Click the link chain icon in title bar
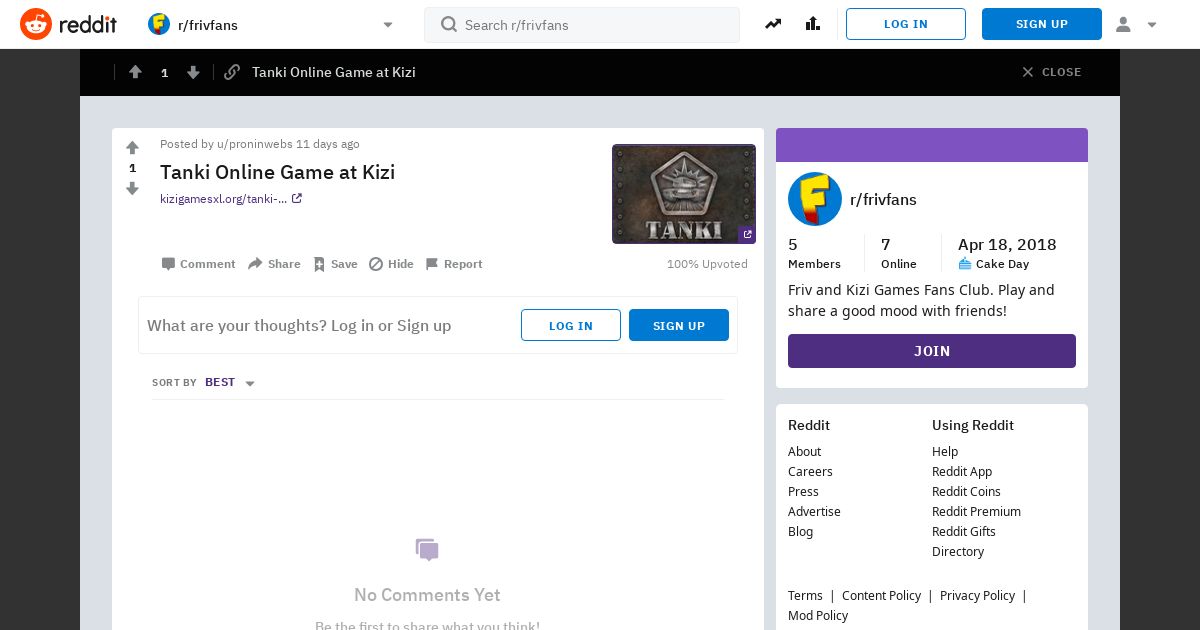1200x630 pixels. tap(232, 72)
